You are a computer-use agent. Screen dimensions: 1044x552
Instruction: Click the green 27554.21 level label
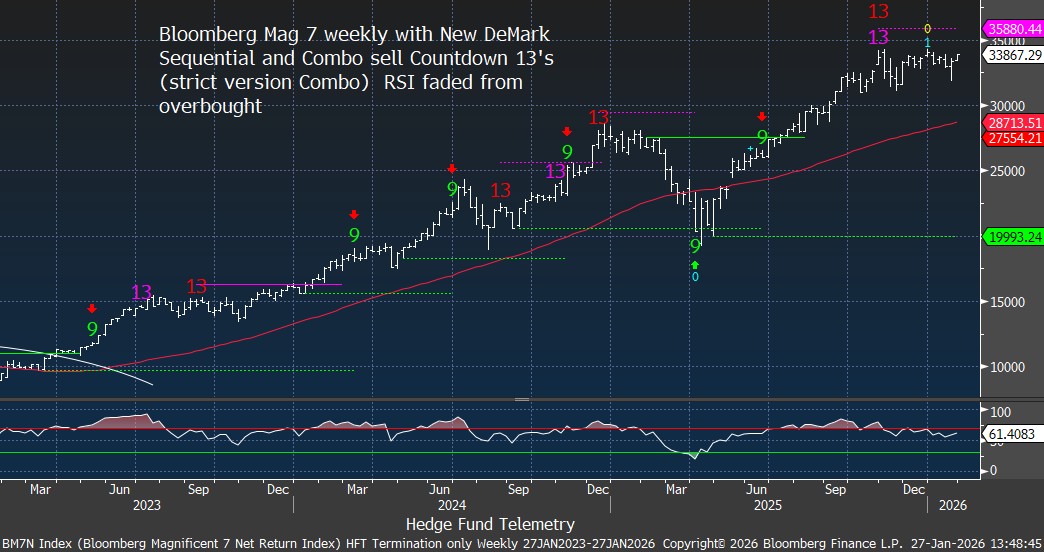[1013, 138]
